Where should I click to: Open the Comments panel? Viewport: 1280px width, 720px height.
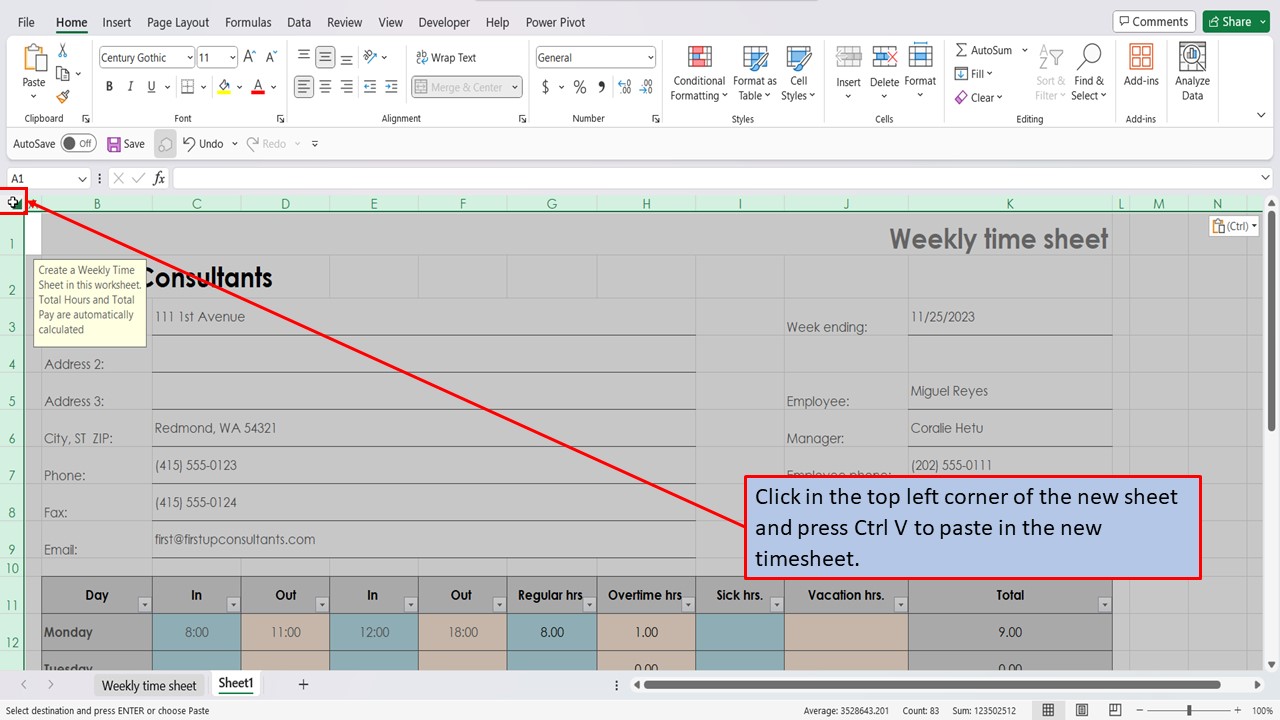click(x=1154, y=20)
